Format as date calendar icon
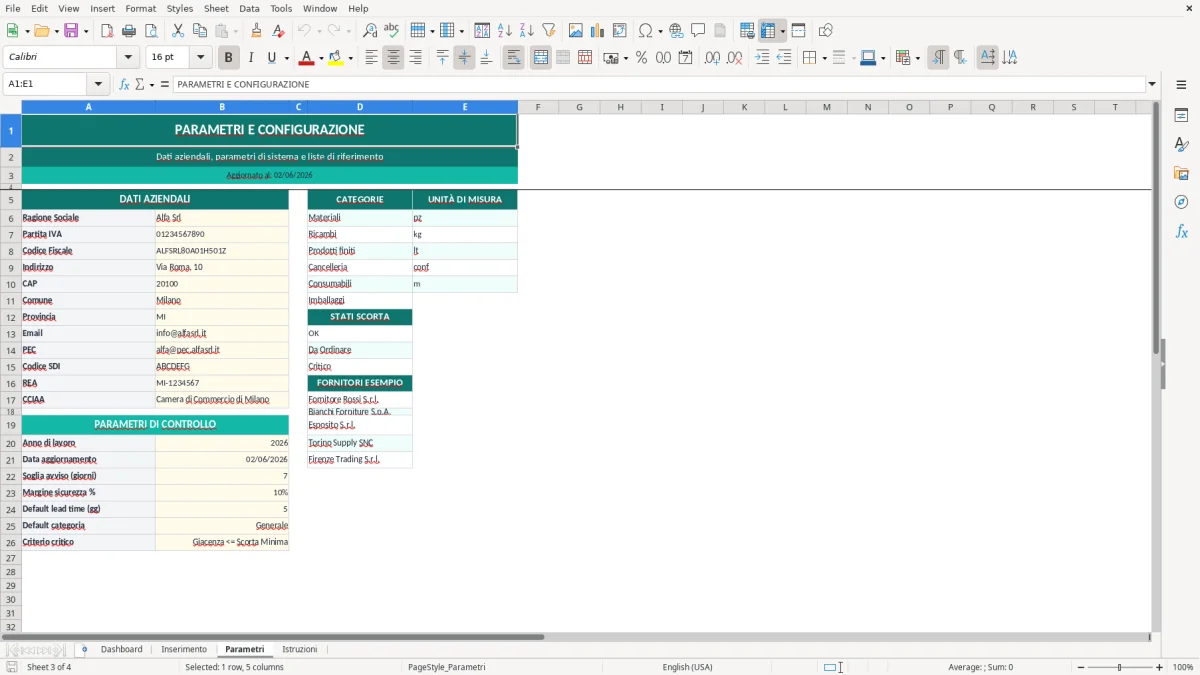This screenshot has width=1200, height=675. point(685,58)
